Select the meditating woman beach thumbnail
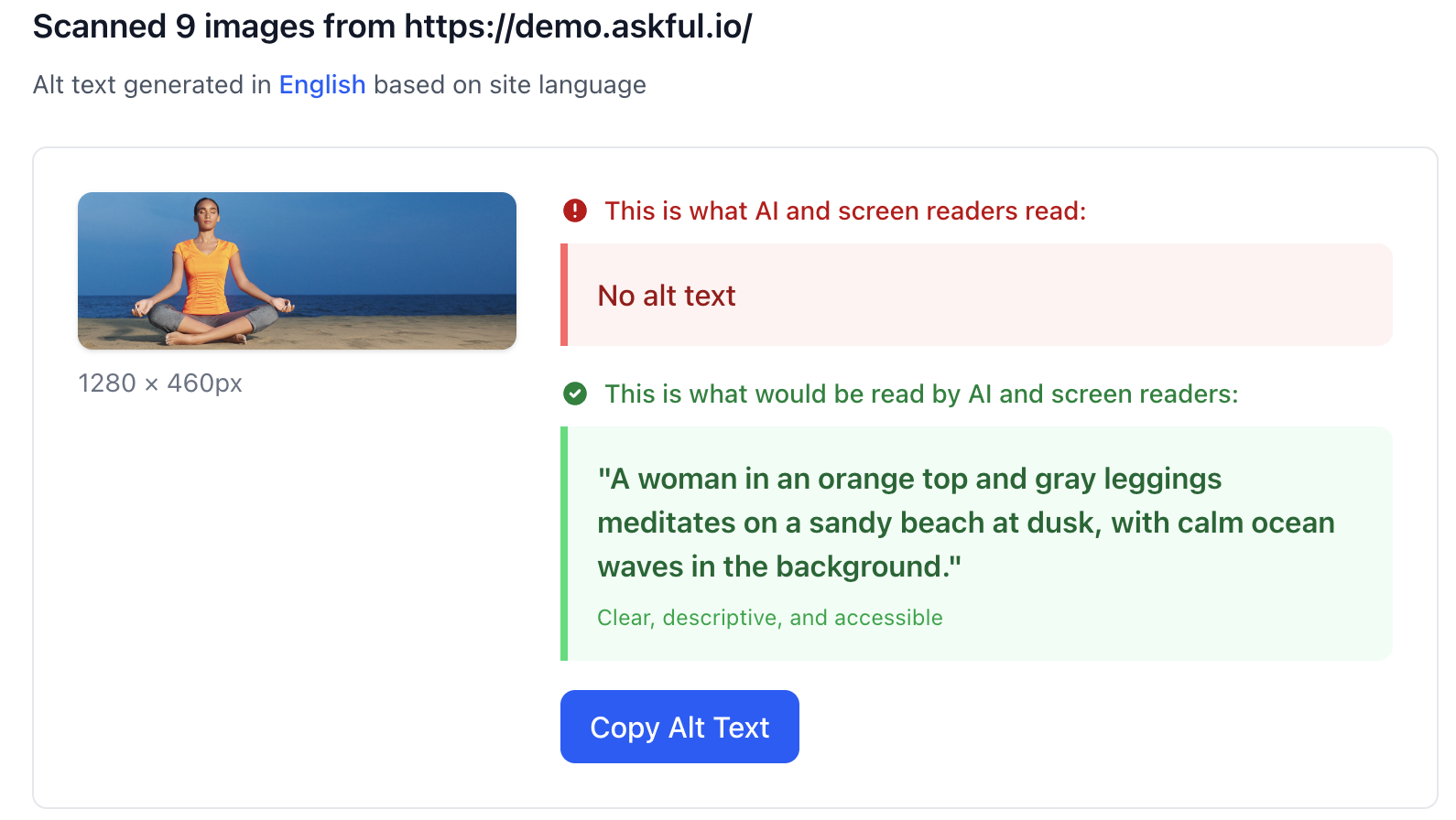This screenshot has width=1456, height=820. [297, 271]
